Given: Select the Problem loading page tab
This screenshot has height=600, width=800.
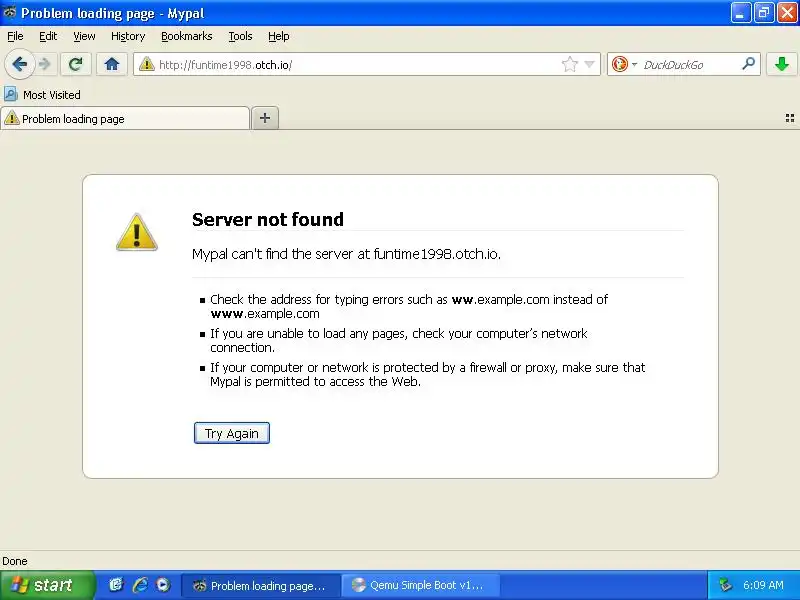Looking at the screenshot, I should [126, 119].
